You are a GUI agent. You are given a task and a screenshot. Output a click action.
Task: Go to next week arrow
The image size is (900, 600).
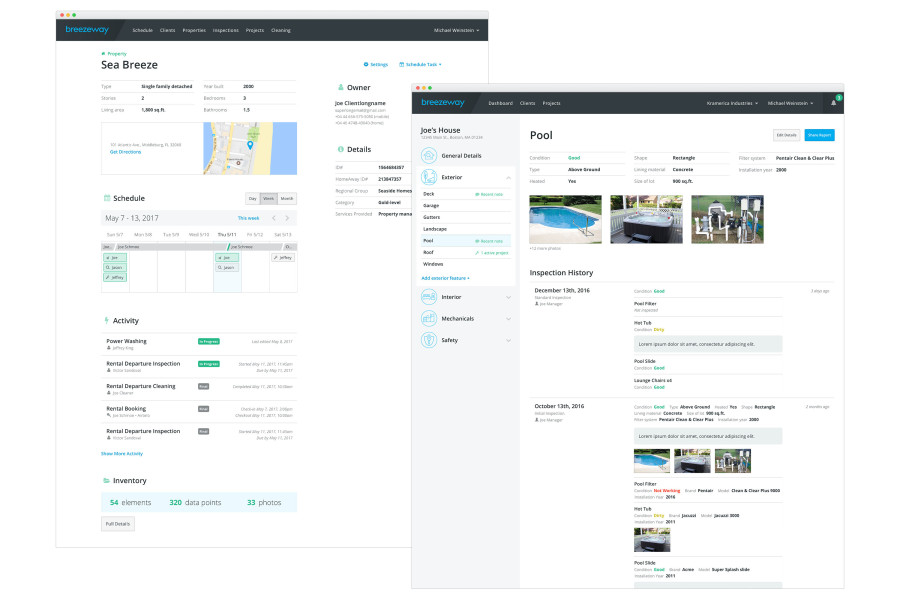pos(287,218)
